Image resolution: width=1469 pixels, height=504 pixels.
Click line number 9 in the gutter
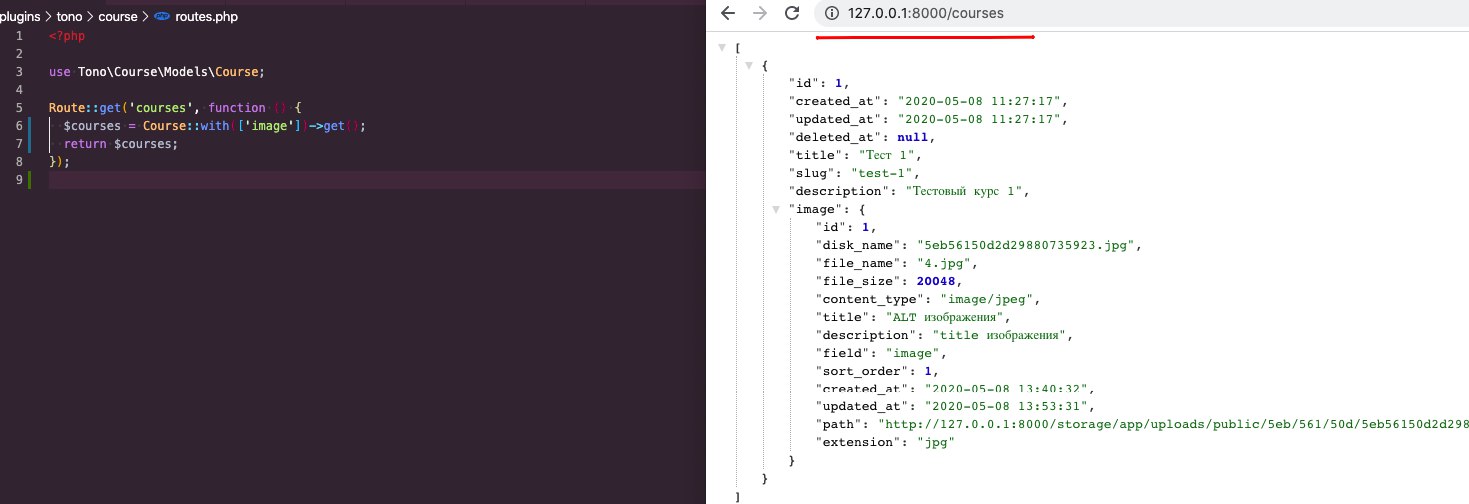tap(19, 180)
